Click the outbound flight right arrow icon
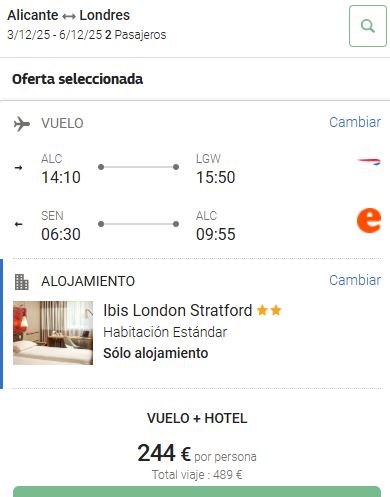 click(19, 168)
